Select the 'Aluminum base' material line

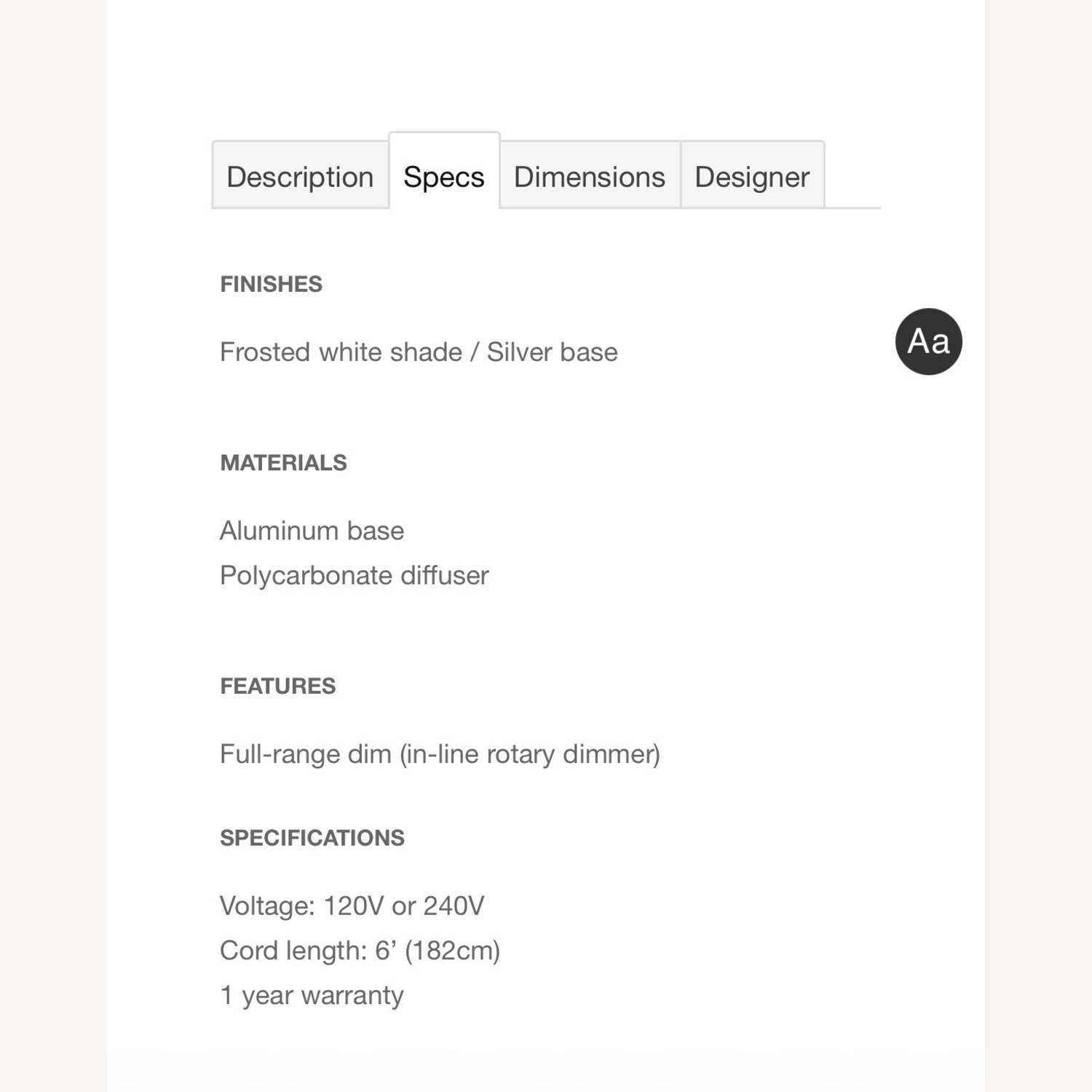tap(312, 531)
